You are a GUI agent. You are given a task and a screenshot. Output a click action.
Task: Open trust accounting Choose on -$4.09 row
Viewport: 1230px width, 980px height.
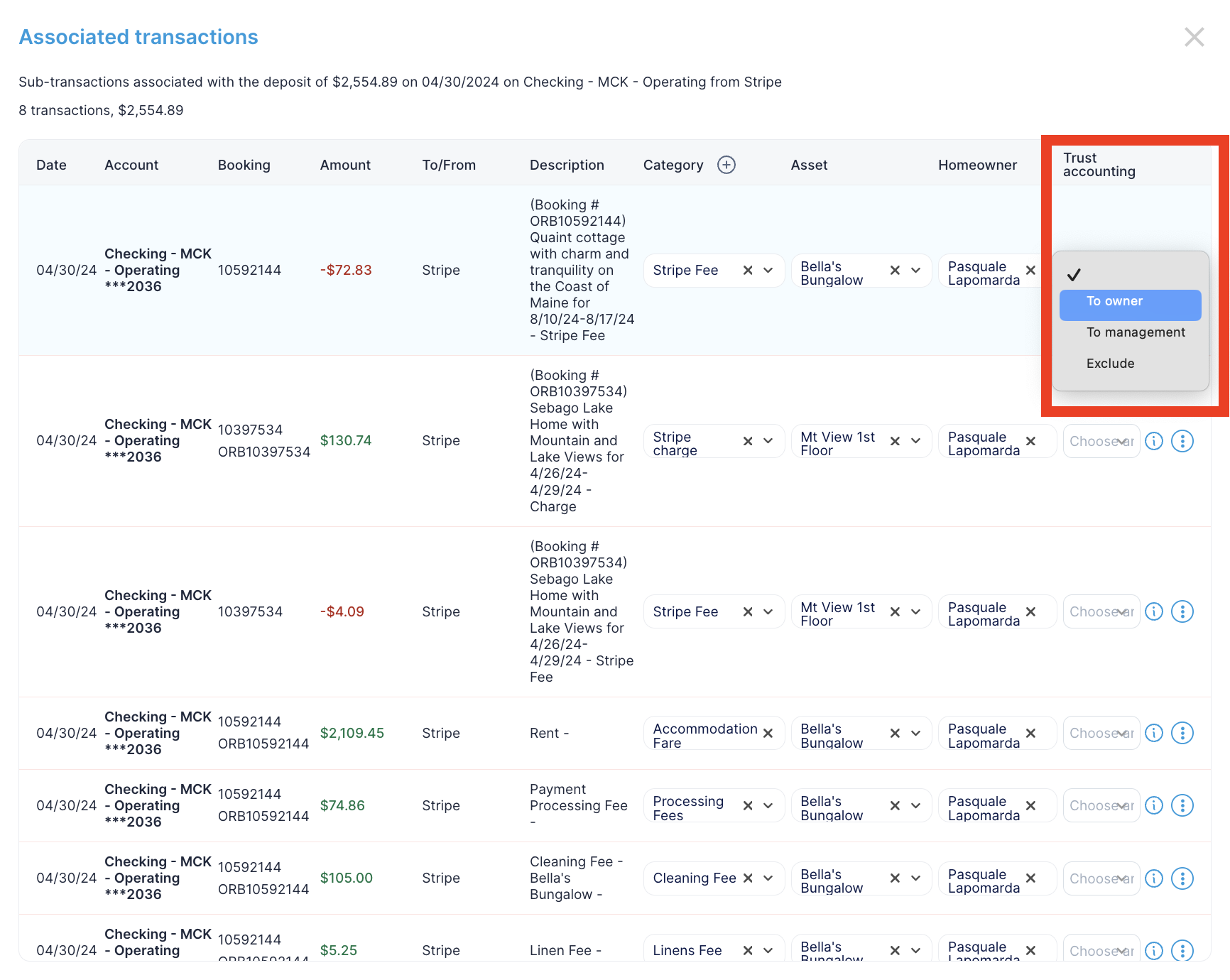tap(1101, 611)
